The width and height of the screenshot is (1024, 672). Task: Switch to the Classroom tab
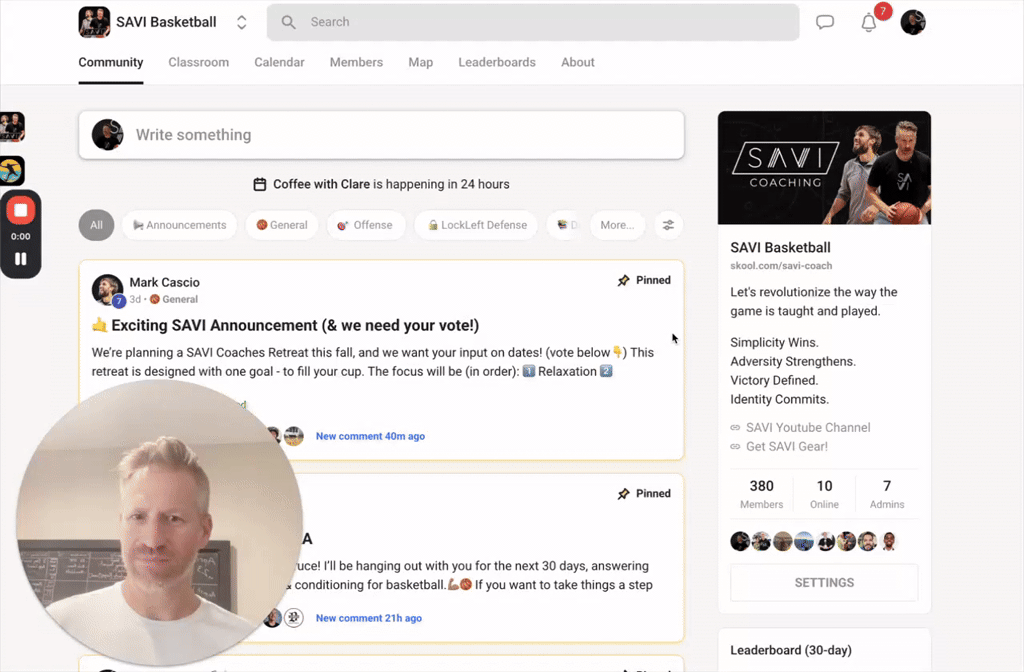(199, 62)
